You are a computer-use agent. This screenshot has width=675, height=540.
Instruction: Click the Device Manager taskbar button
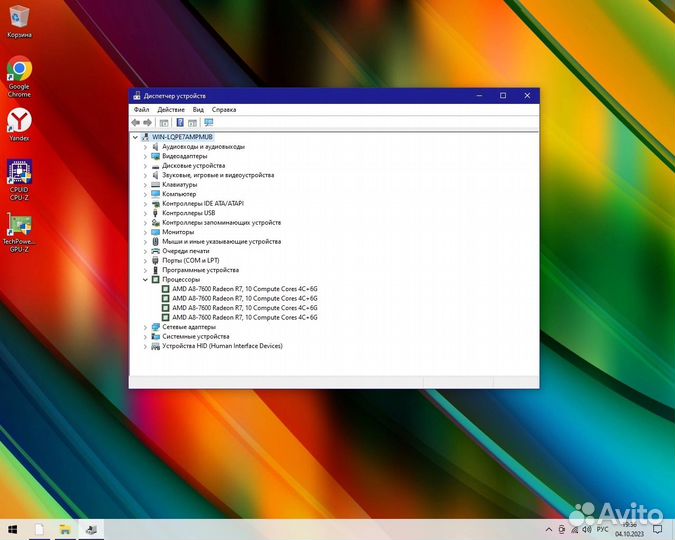click(x=91, y=530)
